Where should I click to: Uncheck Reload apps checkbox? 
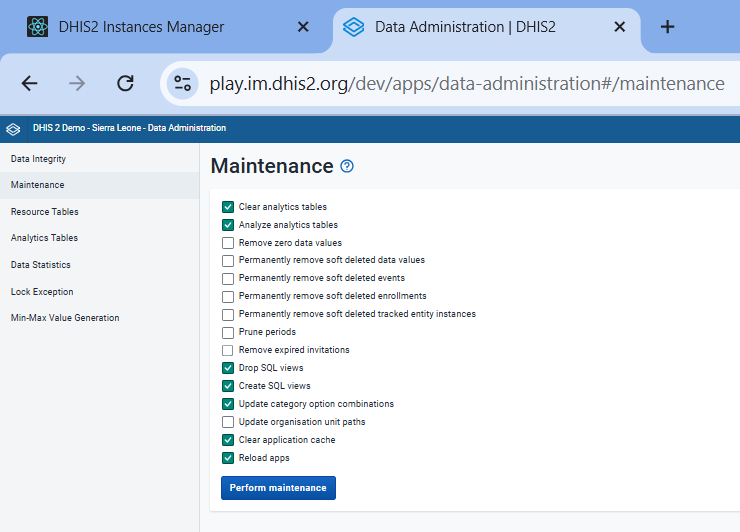(x=228, y=457)
